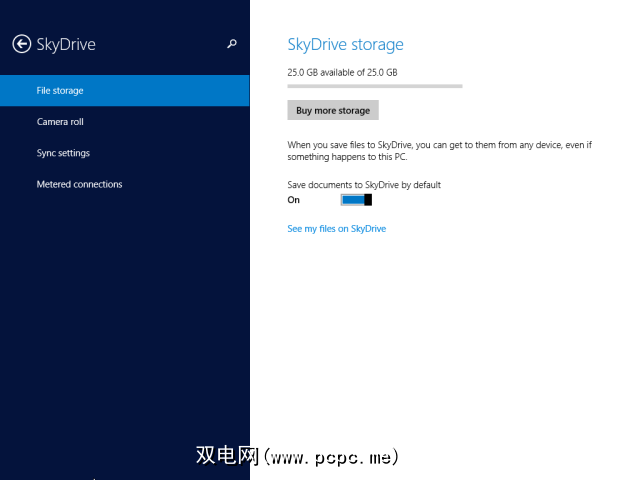Click the SkyDrive panel title
Screen dimensions: 640x480
(66, 44)
